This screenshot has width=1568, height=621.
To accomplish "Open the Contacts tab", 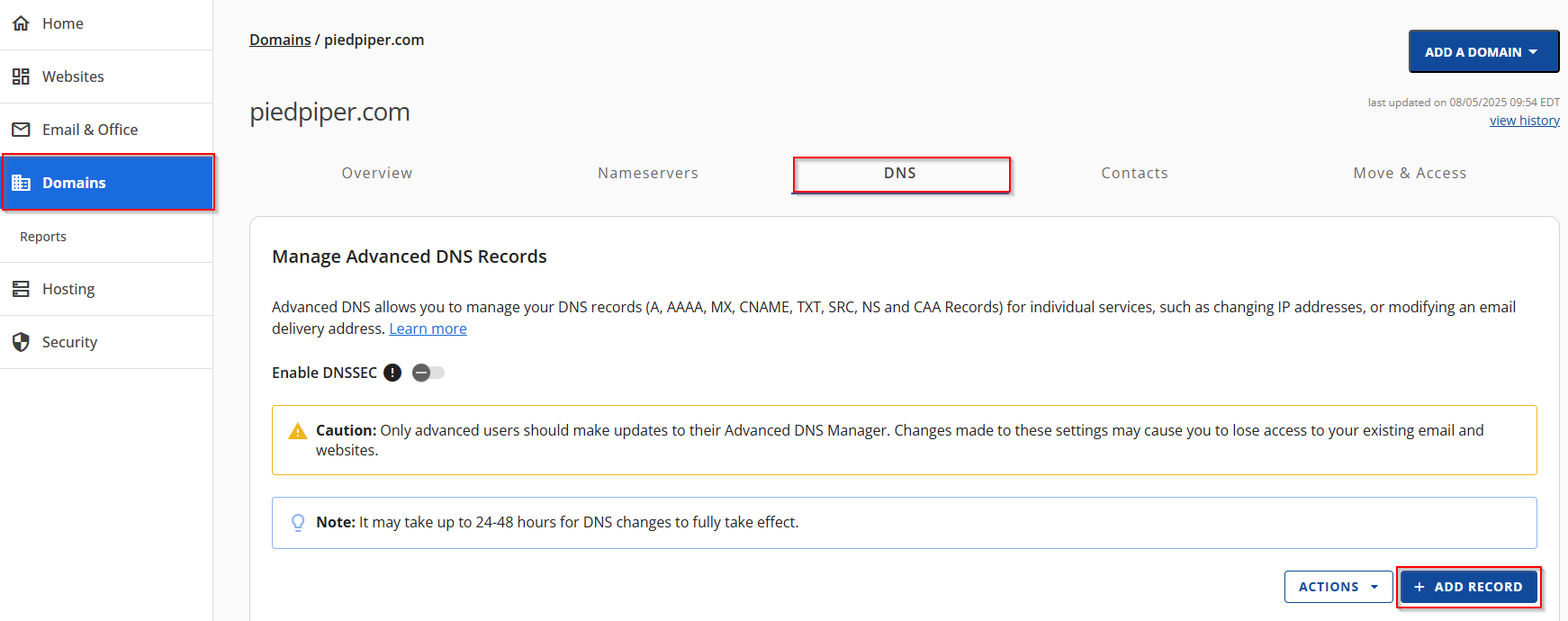I will point(1134,174).
